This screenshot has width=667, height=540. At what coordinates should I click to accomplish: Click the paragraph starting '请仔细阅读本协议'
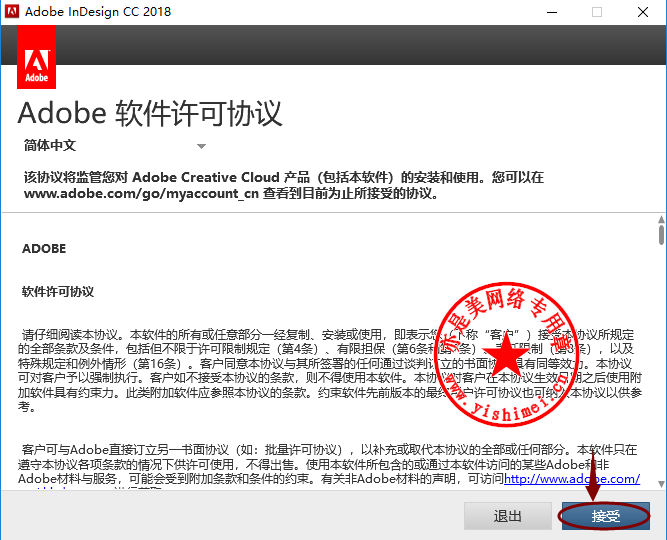(x=330, y=370)
